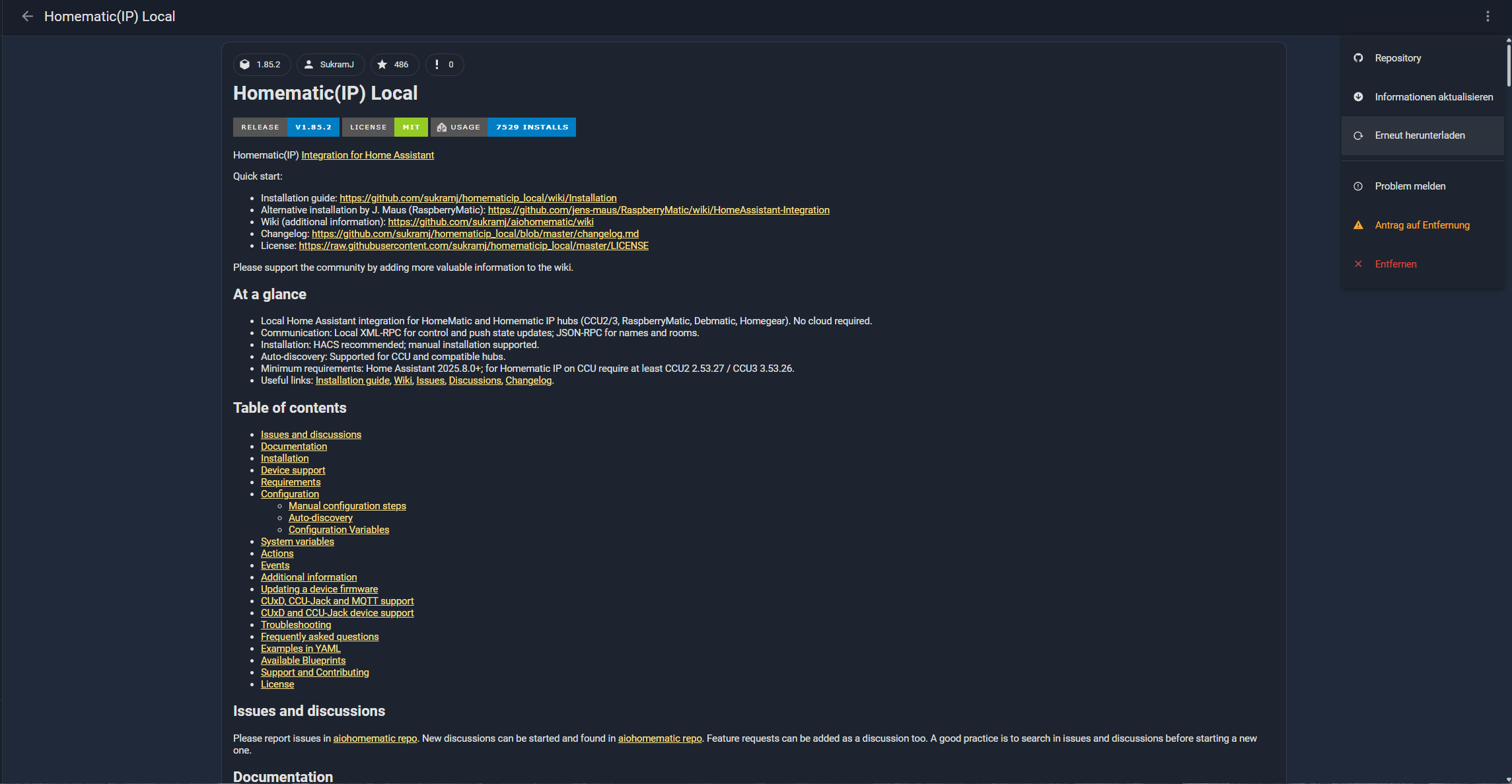The height and width of the screenshot is (784, 1512).
Task: Click the SukramJ author person icon
Action: (308, 65)
